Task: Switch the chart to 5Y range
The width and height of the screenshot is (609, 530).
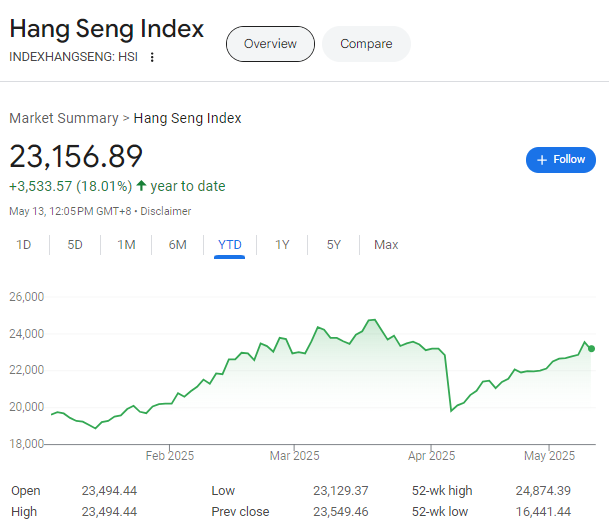Action: [x=334, y=245]
